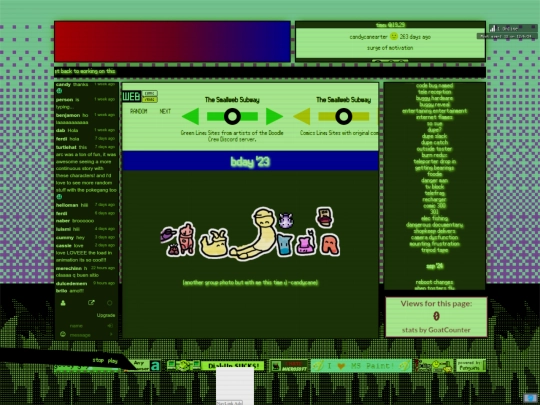
Task: Stop the music player
Action: coord(98,360)
